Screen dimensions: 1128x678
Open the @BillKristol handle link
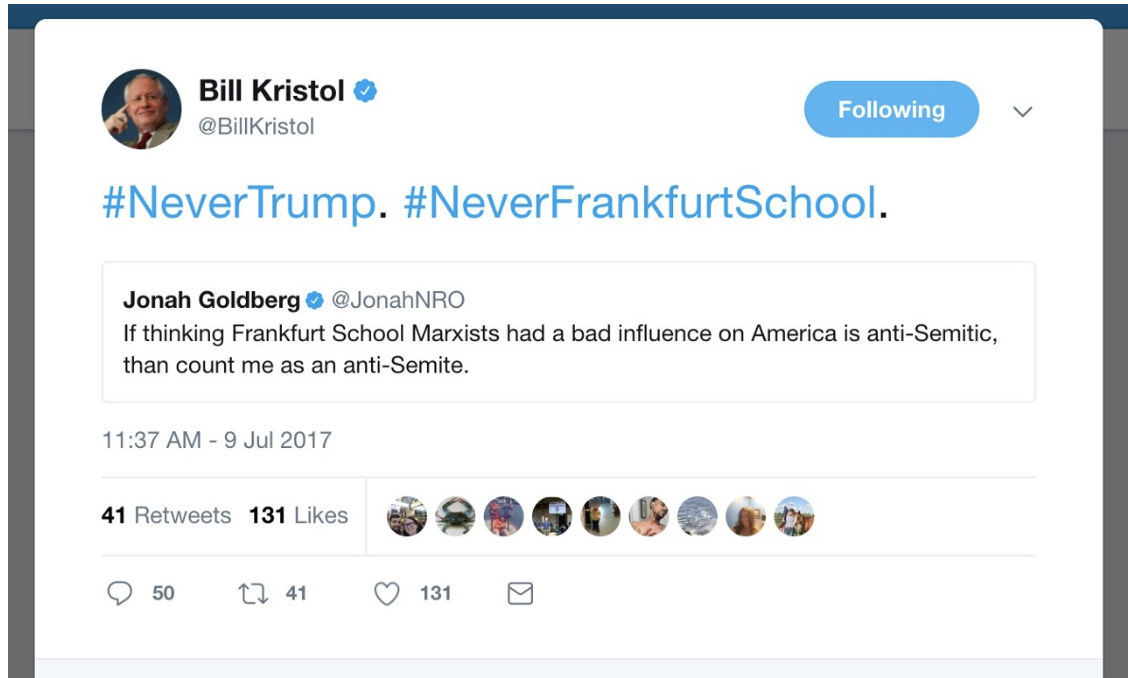coord(256,127)
